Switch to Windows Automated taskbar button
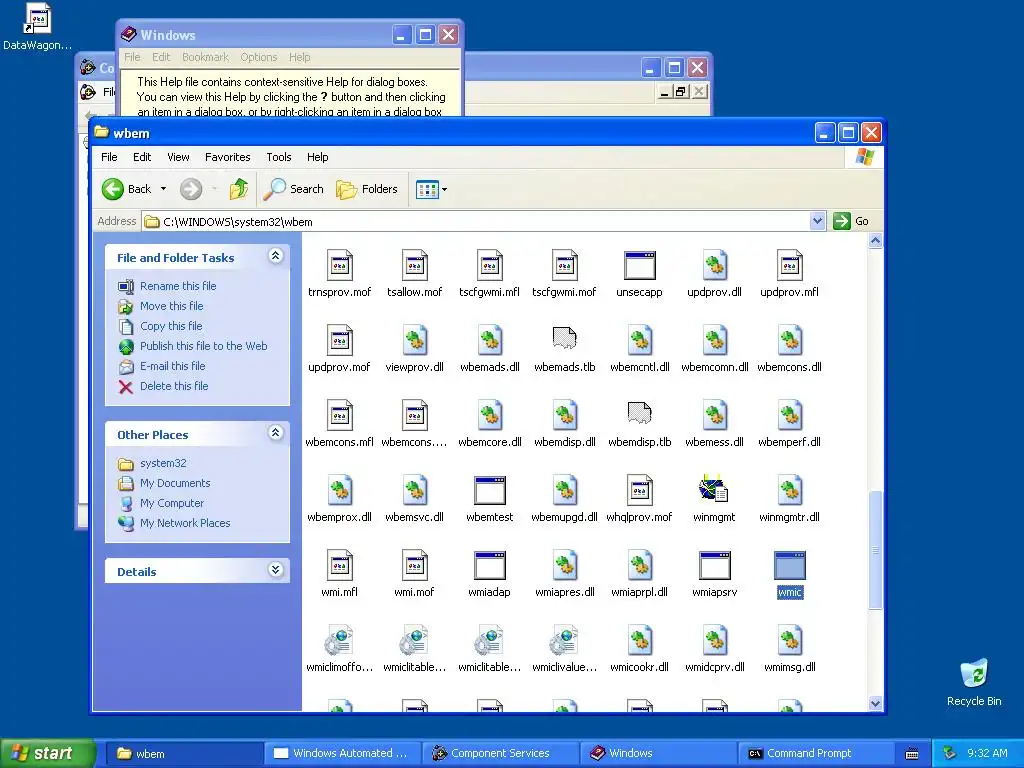 coord(343,754)
